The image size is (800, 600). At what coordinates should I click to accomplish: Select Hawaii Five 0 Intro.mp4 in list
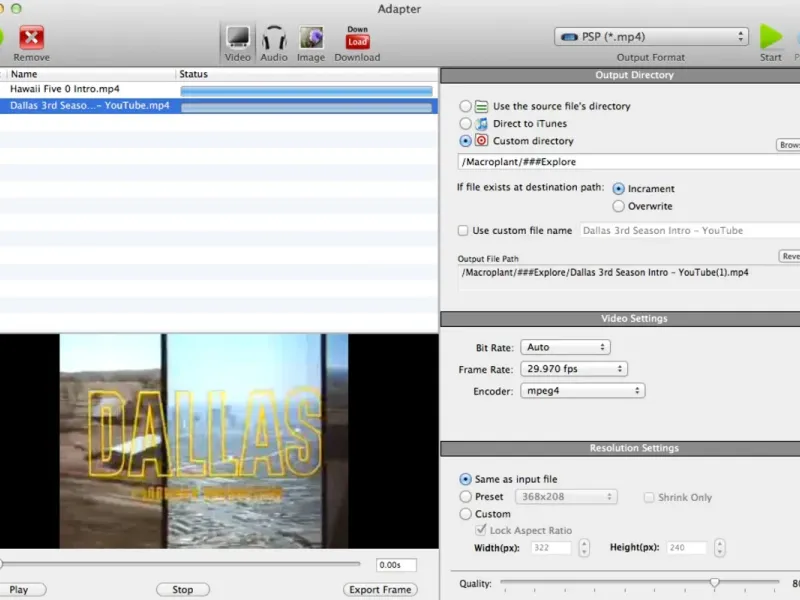[65, 89]
